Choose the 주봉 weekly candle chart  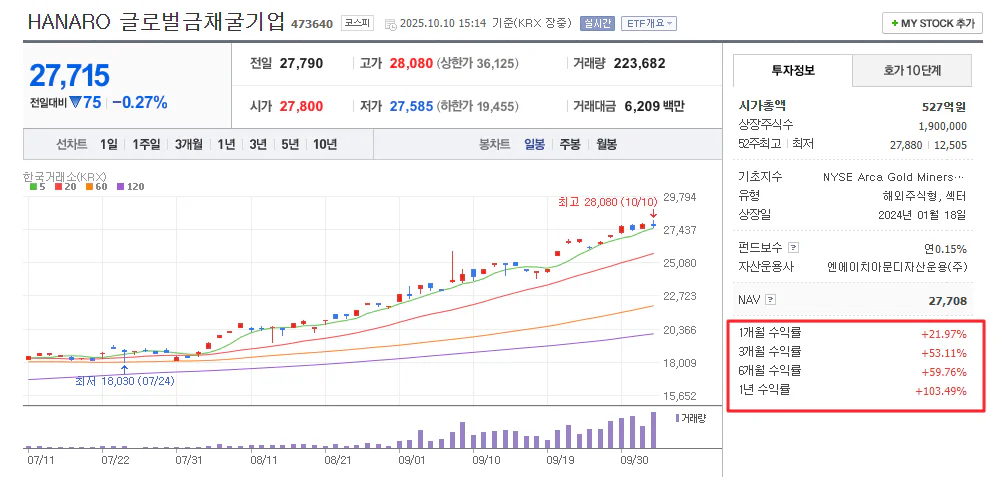(x=570, y=144)
